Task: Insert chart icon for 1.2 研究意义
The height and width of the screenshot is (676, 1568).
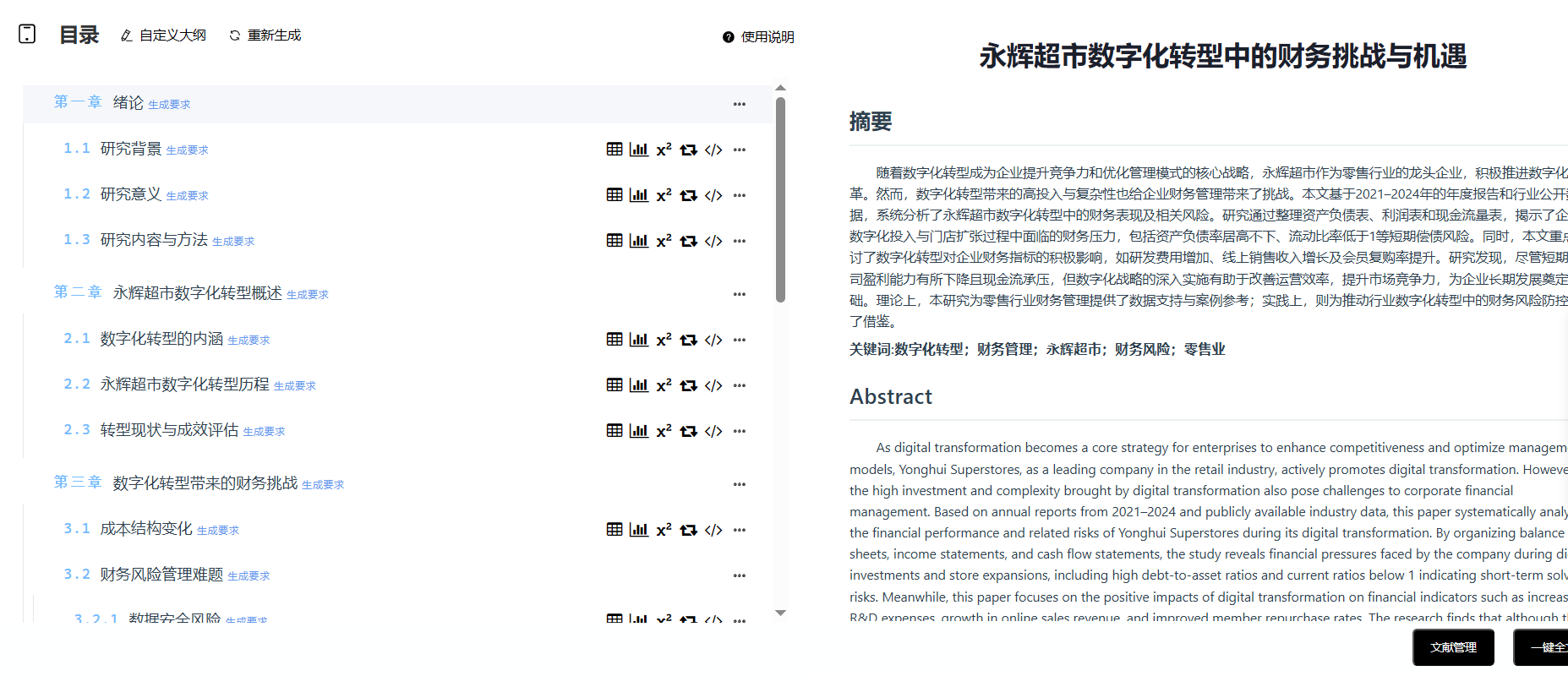Action: tap(639, 195)
